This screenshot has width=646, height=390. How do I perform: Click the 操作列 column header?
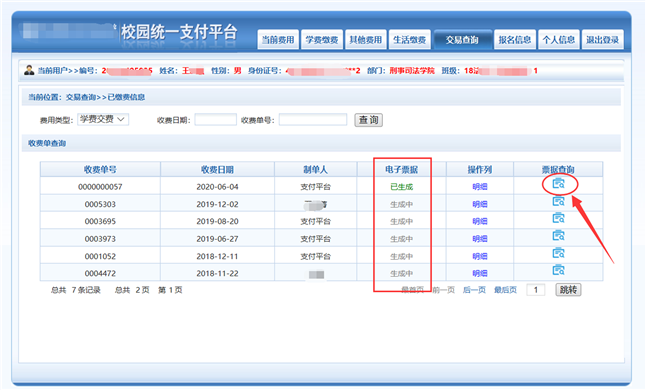tap(480, 169)
